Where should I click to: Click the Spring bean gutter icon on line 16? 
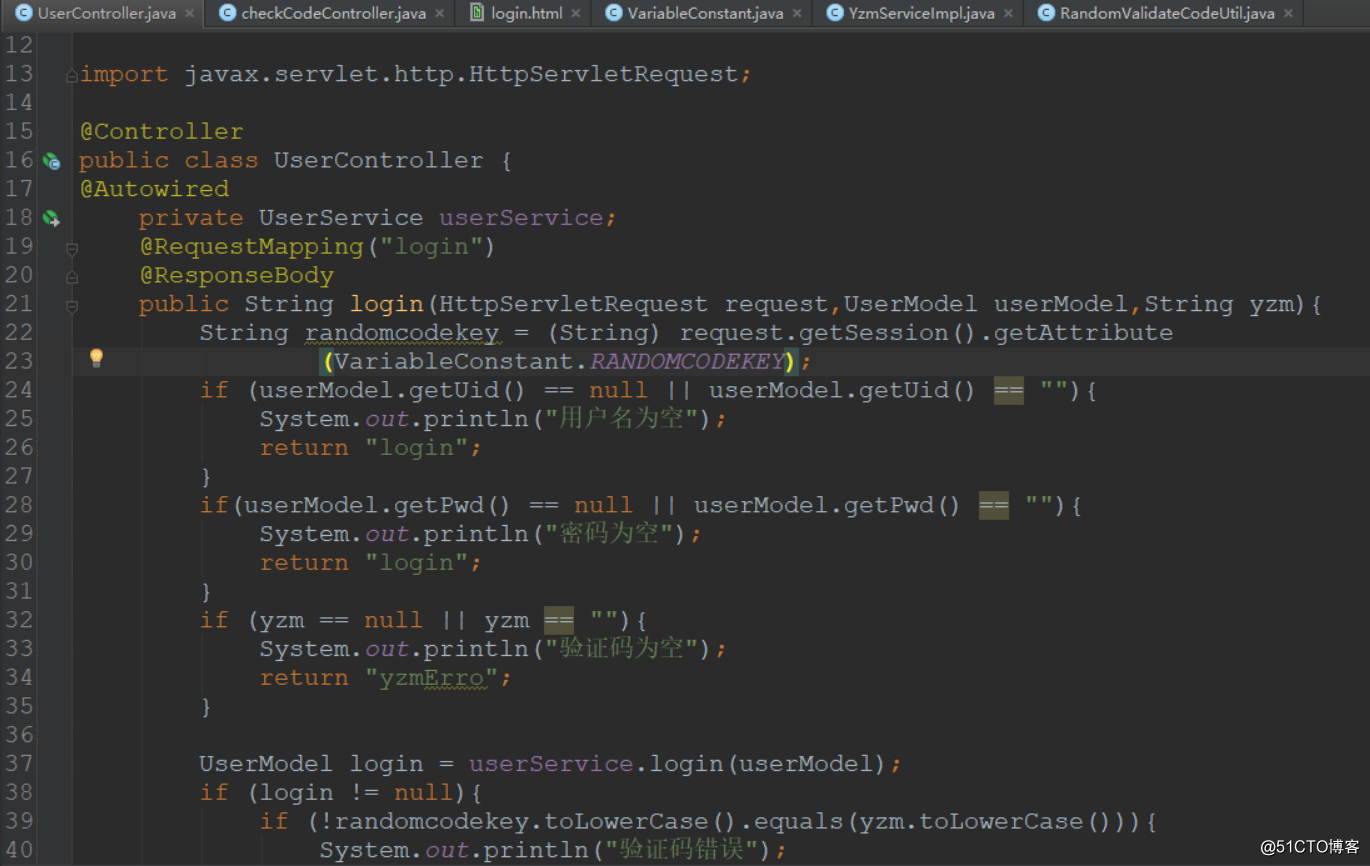click(x=51, y=160)
